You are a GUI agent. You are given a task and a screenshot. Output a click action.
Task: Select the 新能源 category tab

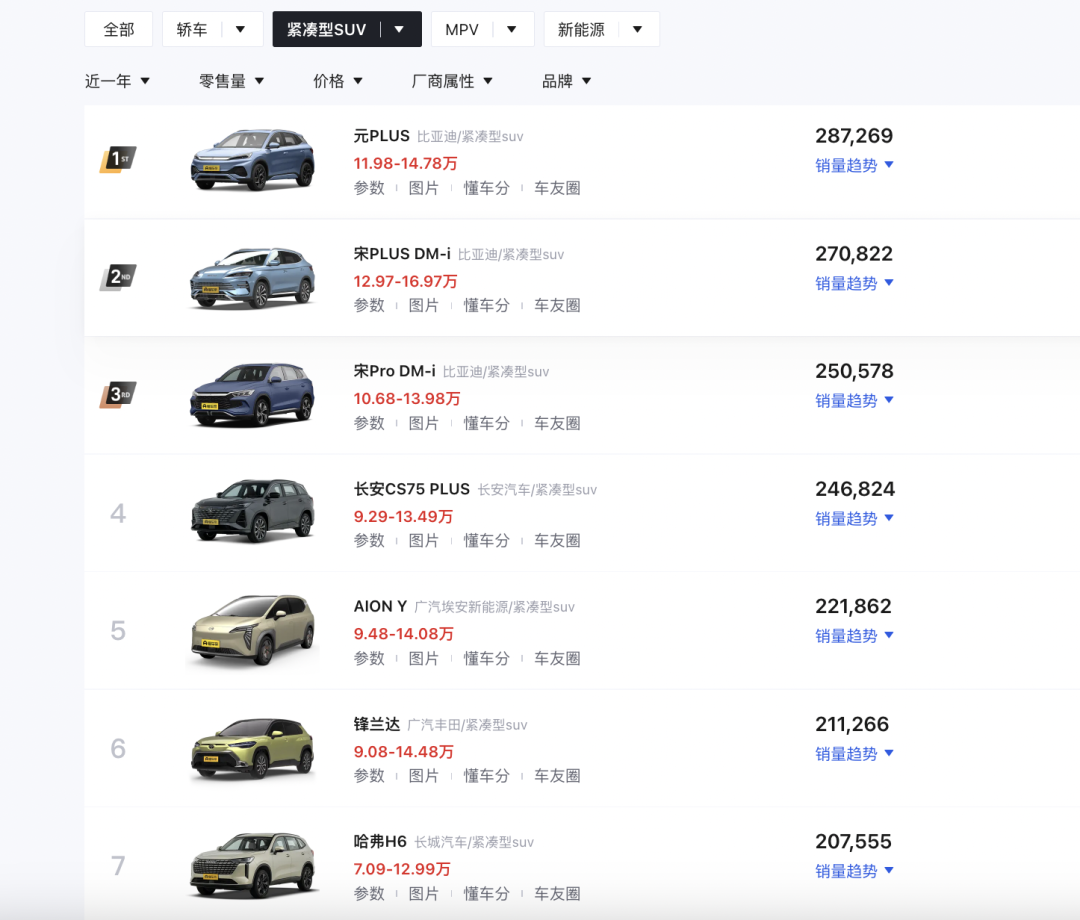(581, 30)
